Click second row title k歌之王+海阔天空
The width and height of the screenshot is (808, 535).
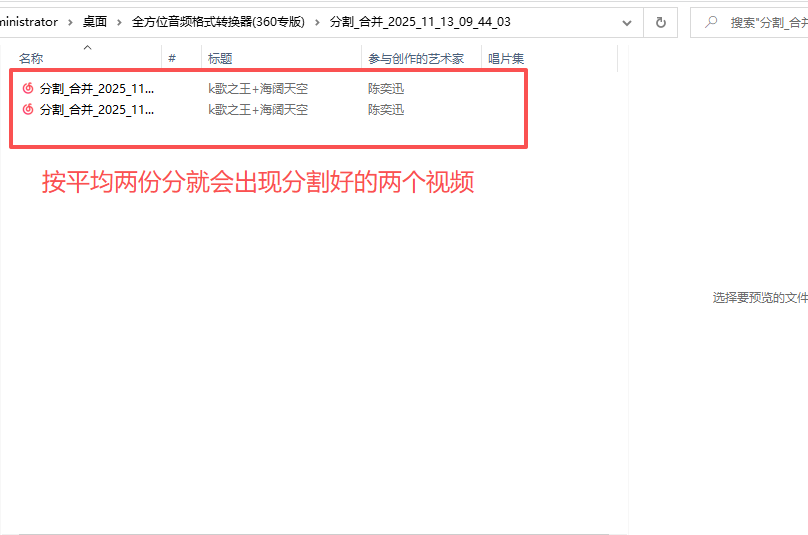[x=258, y=110]
